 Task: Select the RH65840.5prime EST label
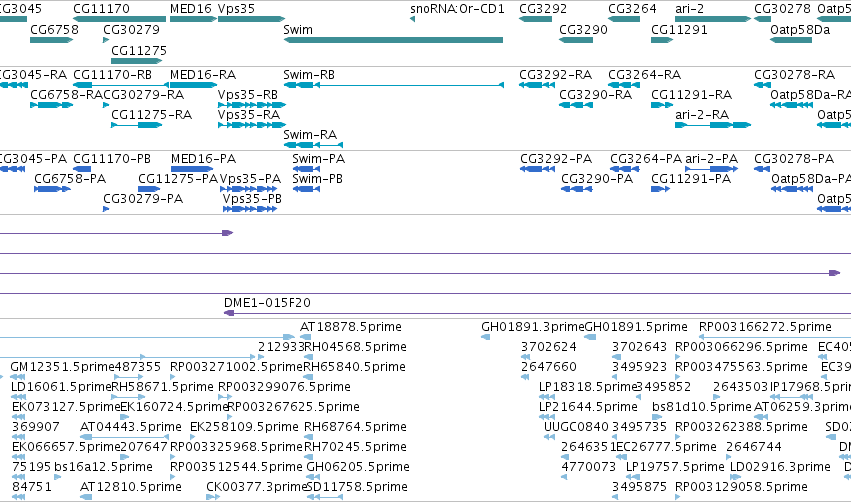(x=354, y=367)
